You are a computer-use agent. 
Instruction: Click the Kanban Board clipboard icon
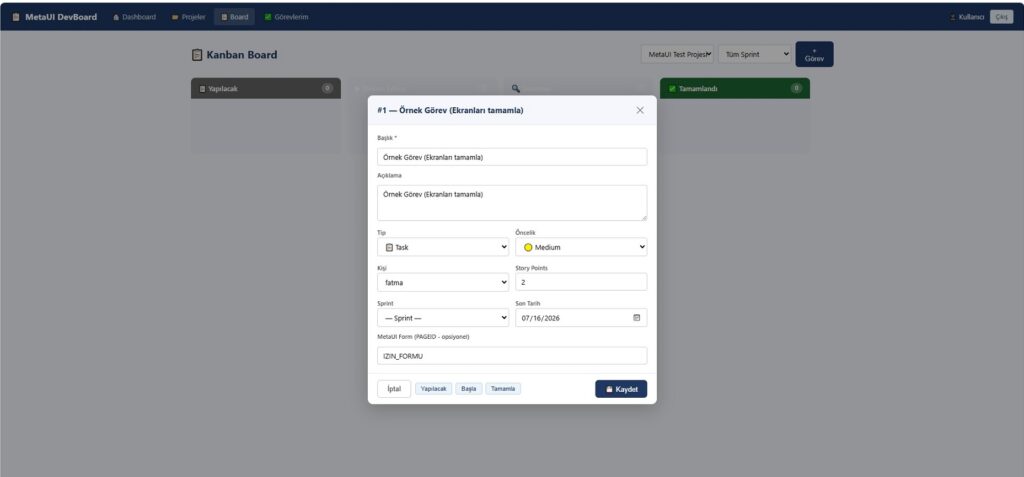pos(197,55)
